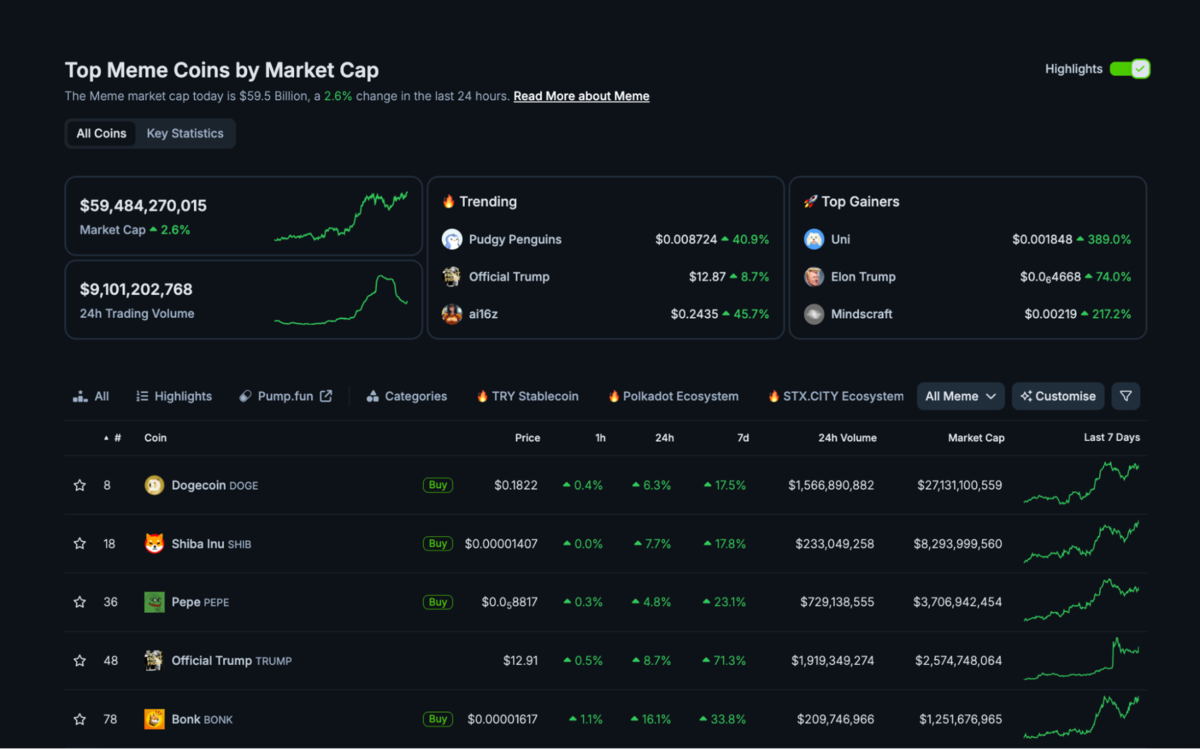1200x749 pixels.
Task: Click the Shiba Inu coin logo
Action: click(154, 544)
